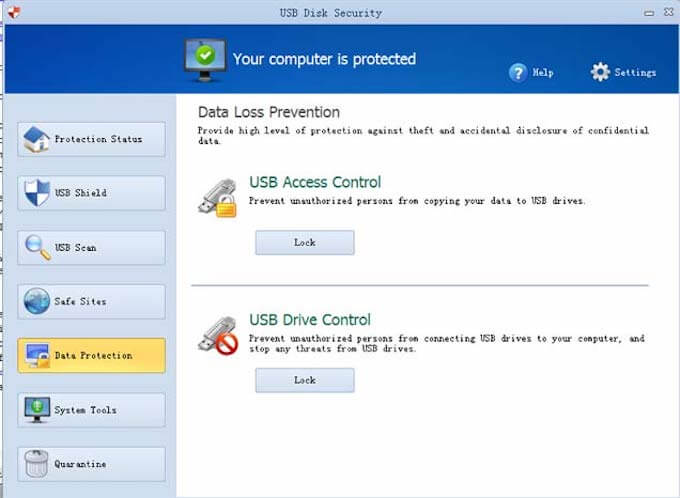Click the Data Protection lock icon
The image size is (680, 498).
pyautogui.click(x=36, y=355)
